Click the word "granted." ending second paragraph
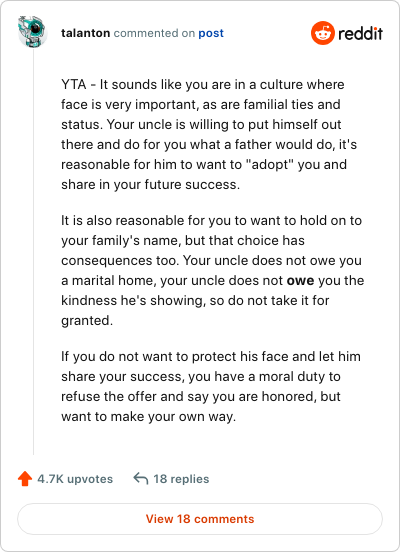The image size is (400, 552). 87,321
